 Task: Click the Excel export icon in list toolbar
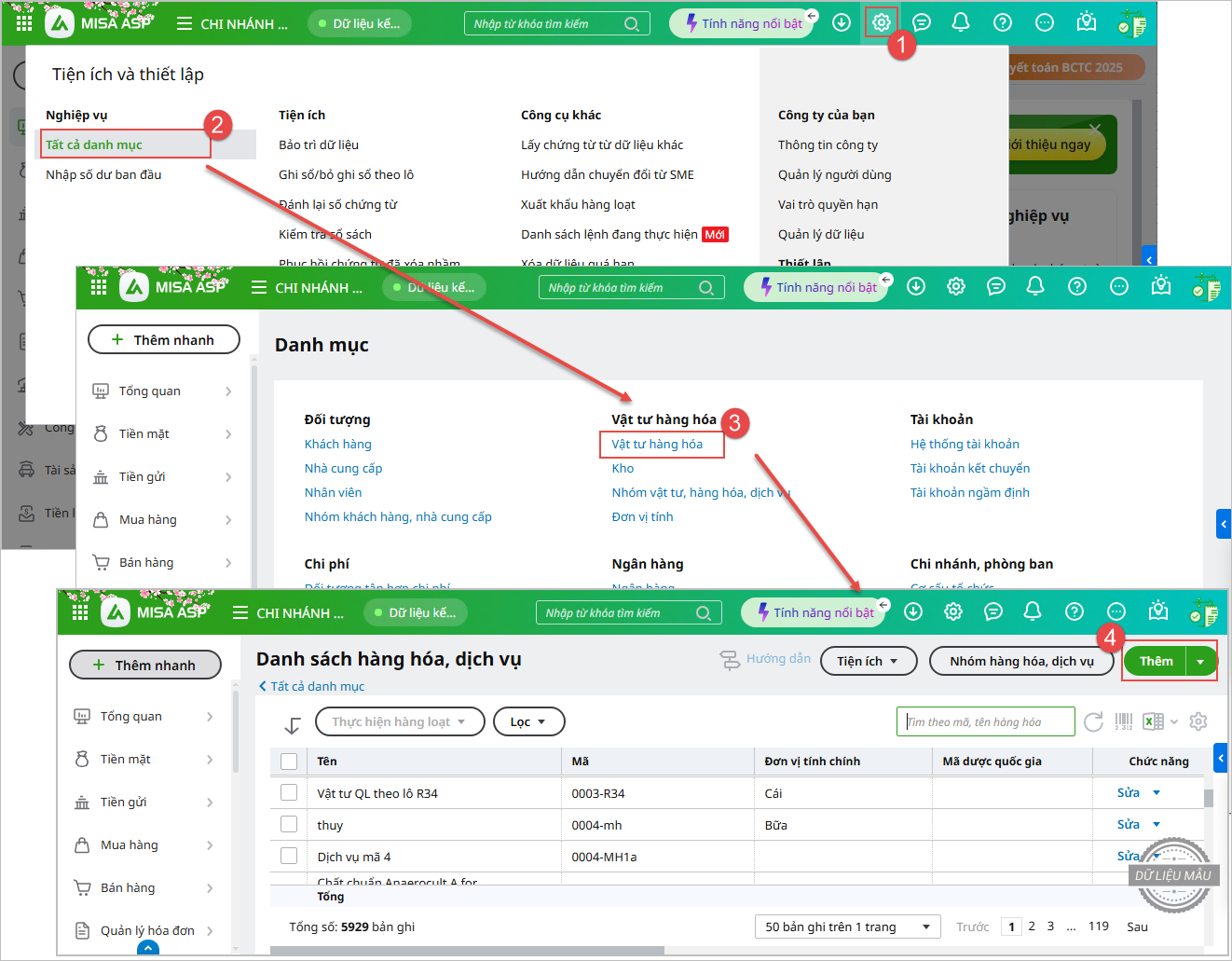[1153, 721]
